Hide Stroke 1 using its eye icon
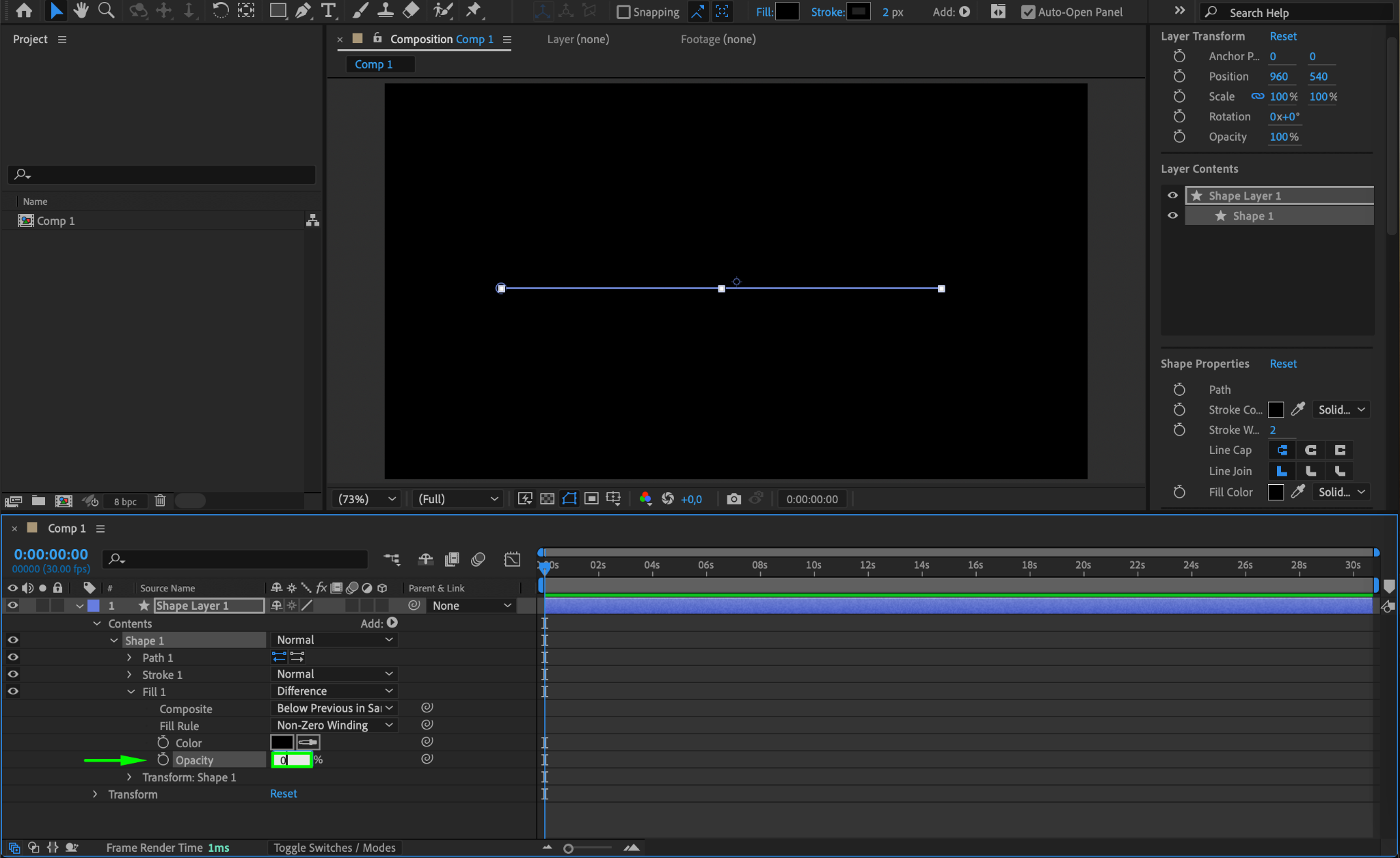1400x858 pixels. point(13,674)
